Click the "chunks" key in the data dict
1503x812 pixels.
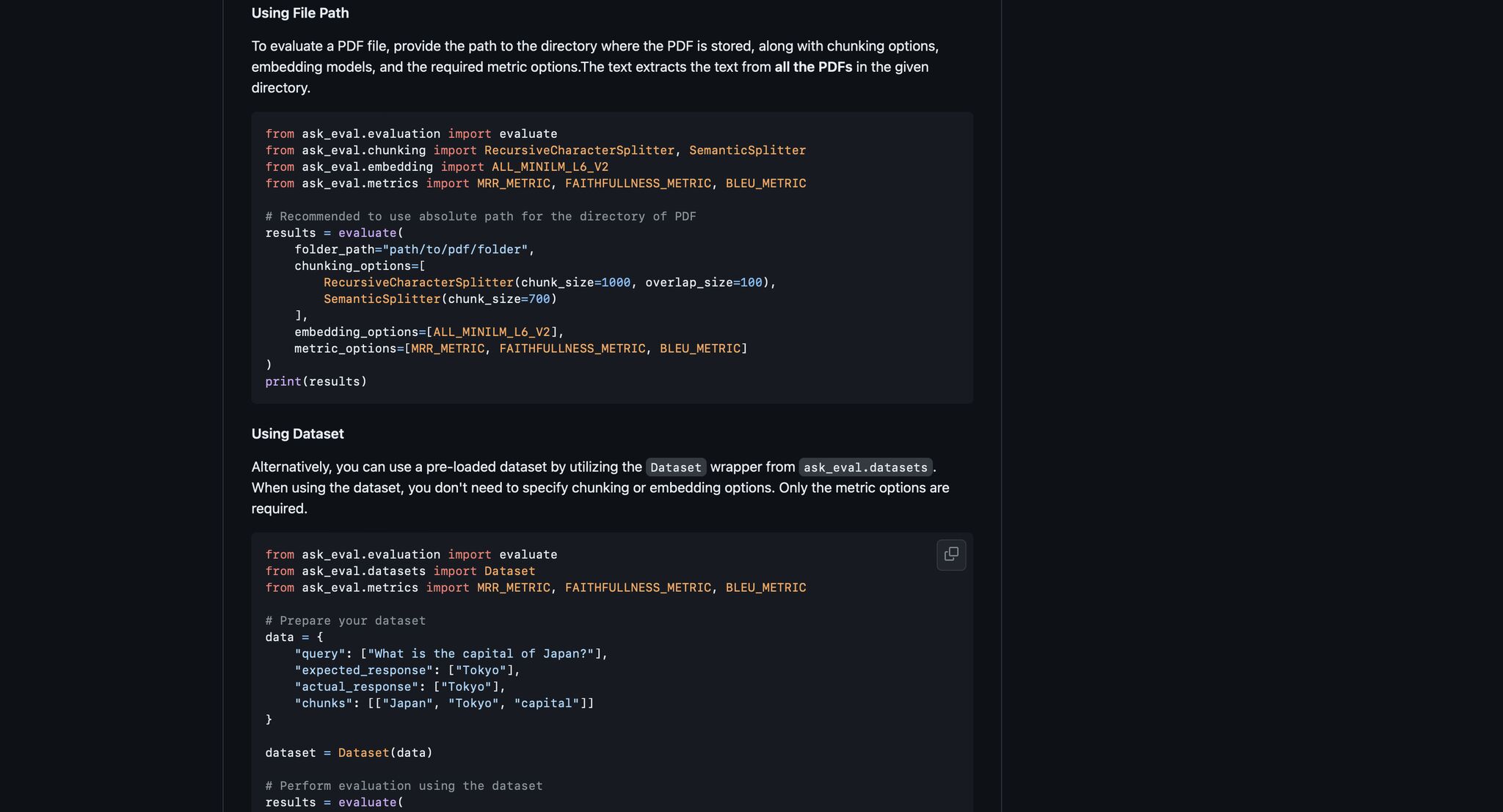click(323, 703)
